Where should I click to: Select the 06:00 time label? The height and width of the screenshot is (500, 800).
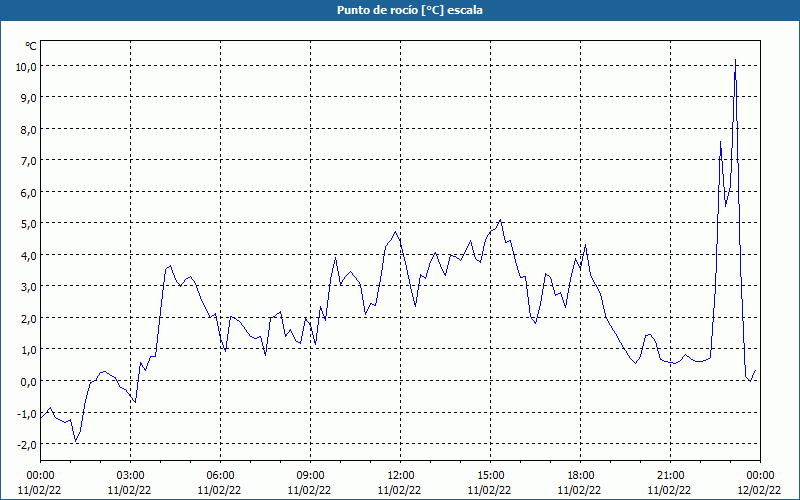click(x=220, y=476)
